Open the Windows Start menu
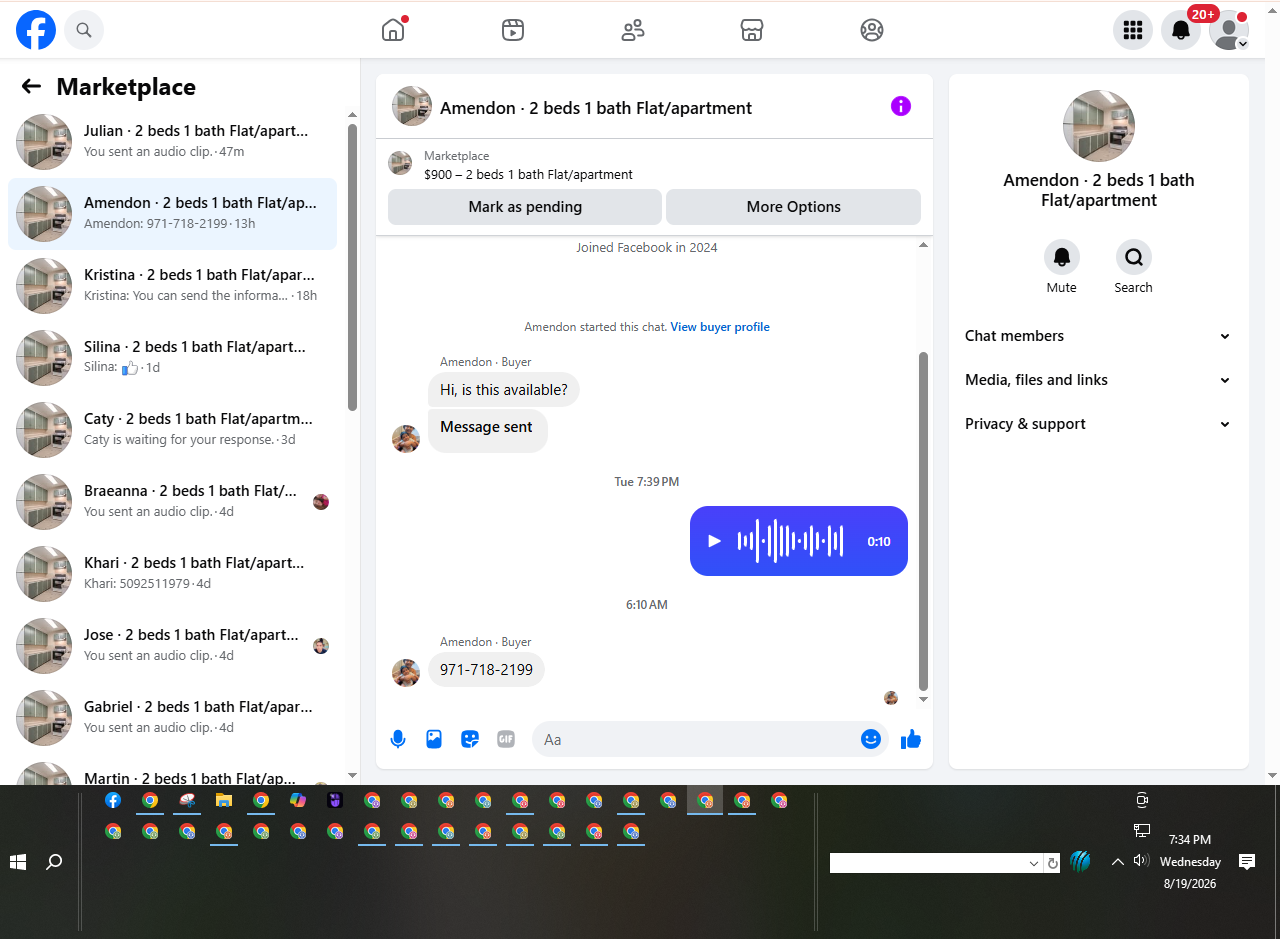The image size is (1280, 939). 18,862
